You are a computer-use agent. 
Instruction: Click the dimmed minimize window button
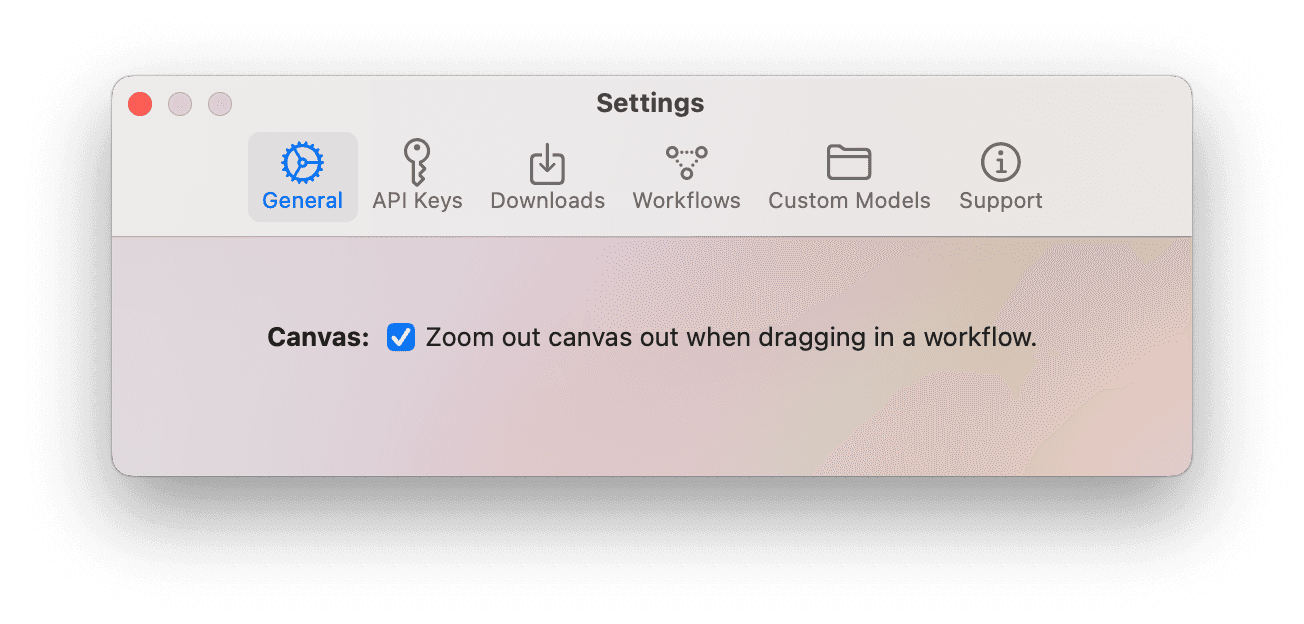pos(180,103)
